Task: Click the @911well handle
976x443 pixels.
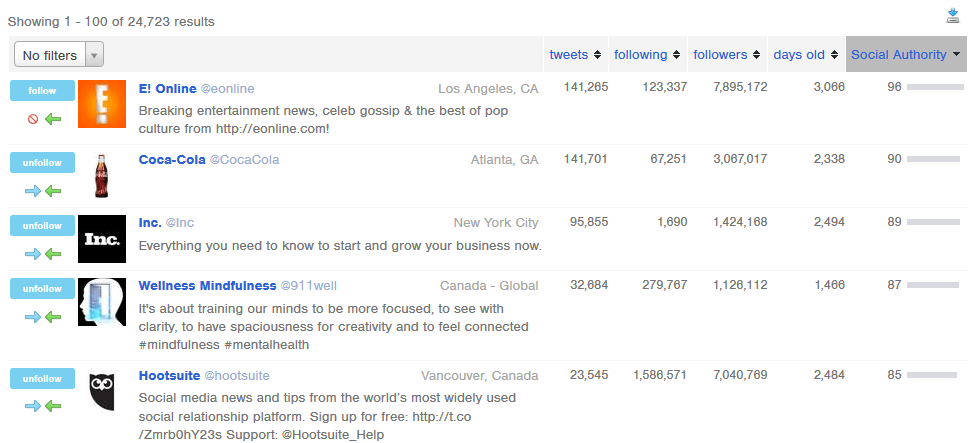Action: coord(309,286)
